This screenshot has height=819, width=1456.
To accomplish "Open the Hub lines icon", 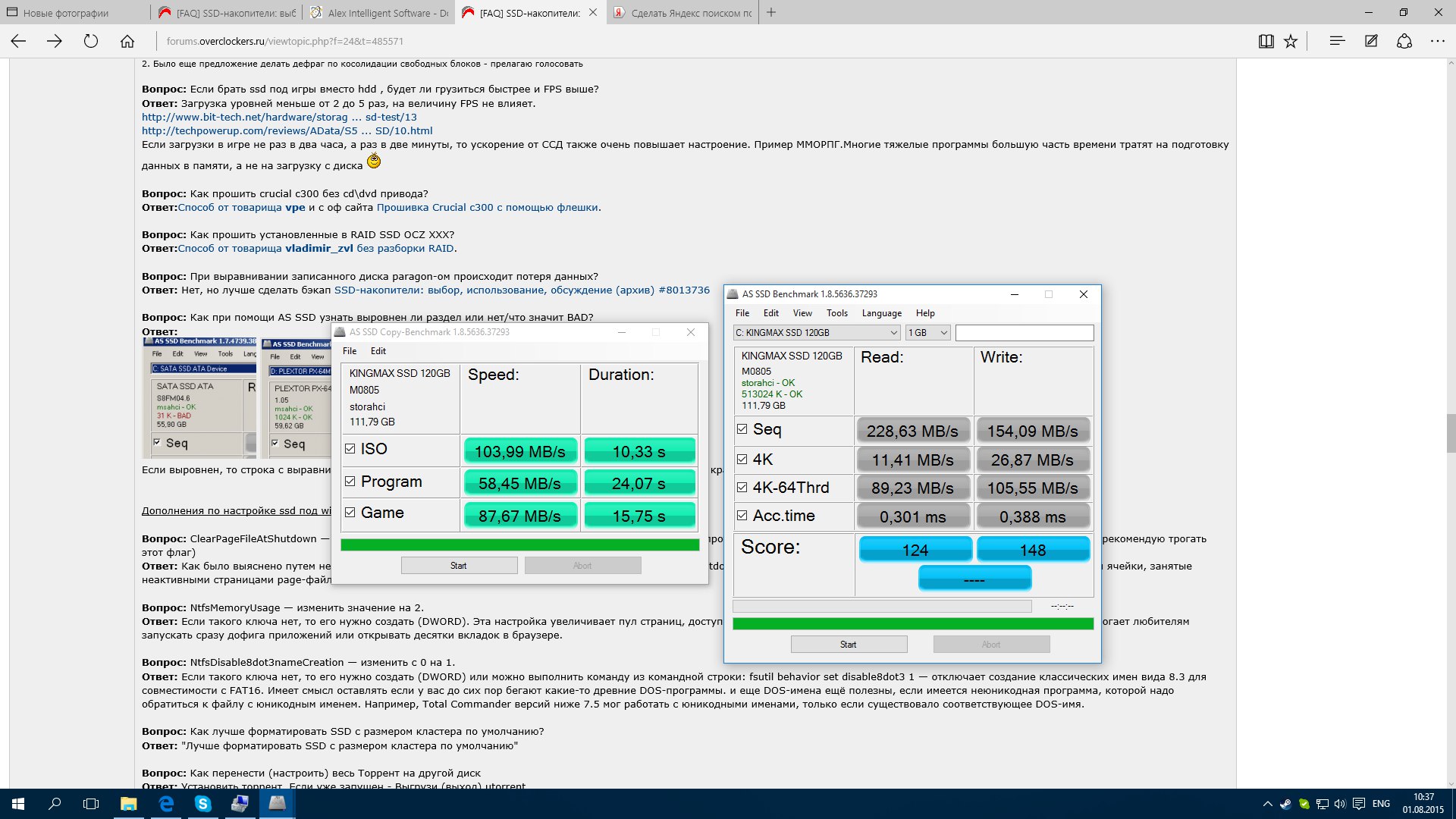I will coord(1337,42).
